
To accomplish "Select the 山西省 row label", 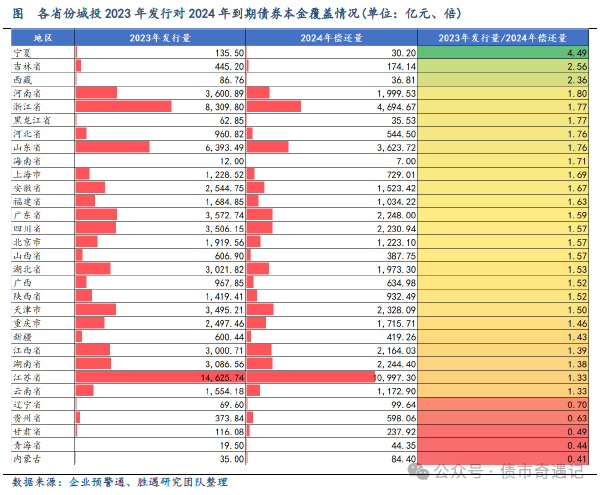I will 27,255.
